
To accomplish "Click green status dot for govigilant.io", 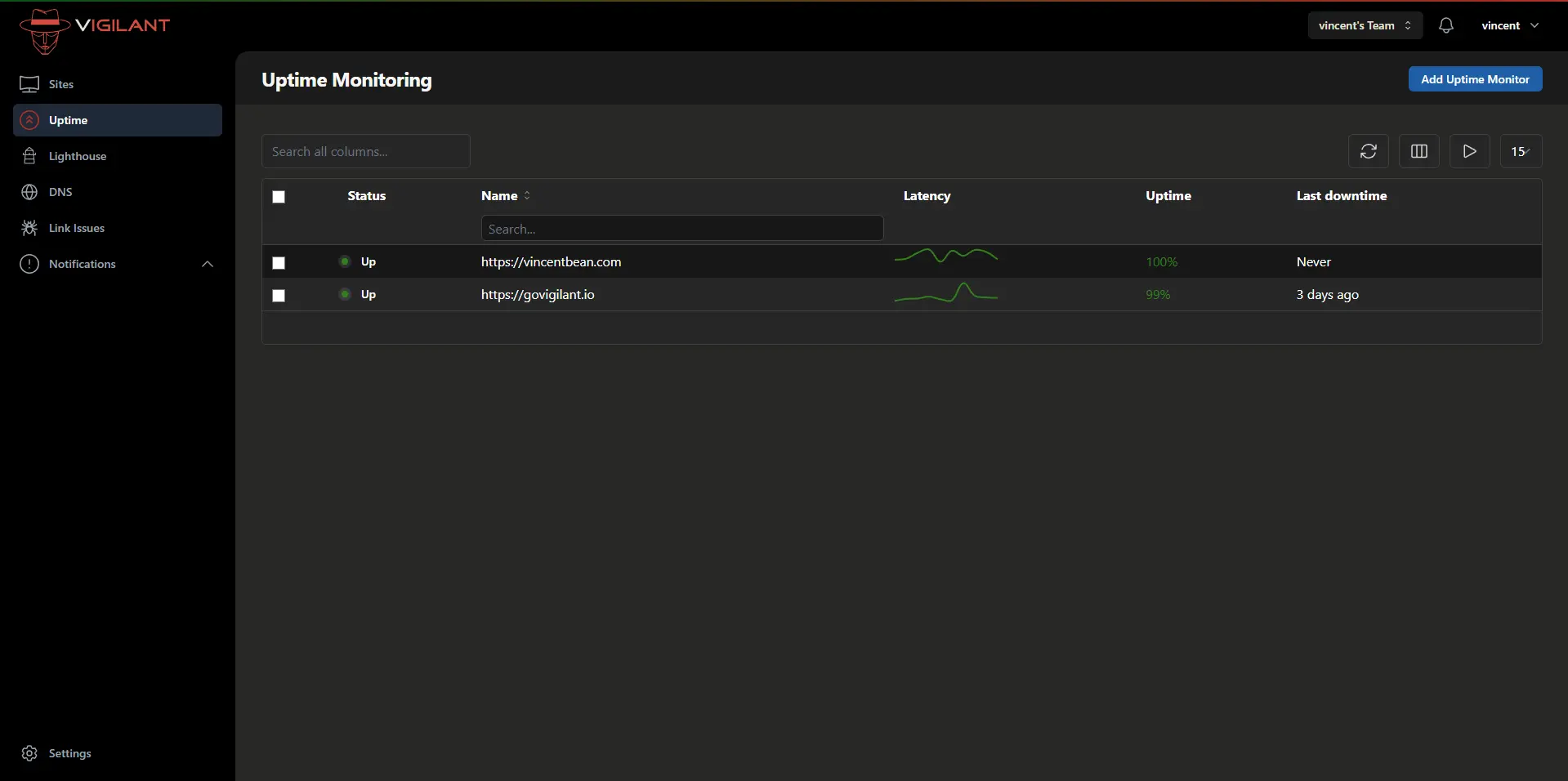I will point(345,294).
